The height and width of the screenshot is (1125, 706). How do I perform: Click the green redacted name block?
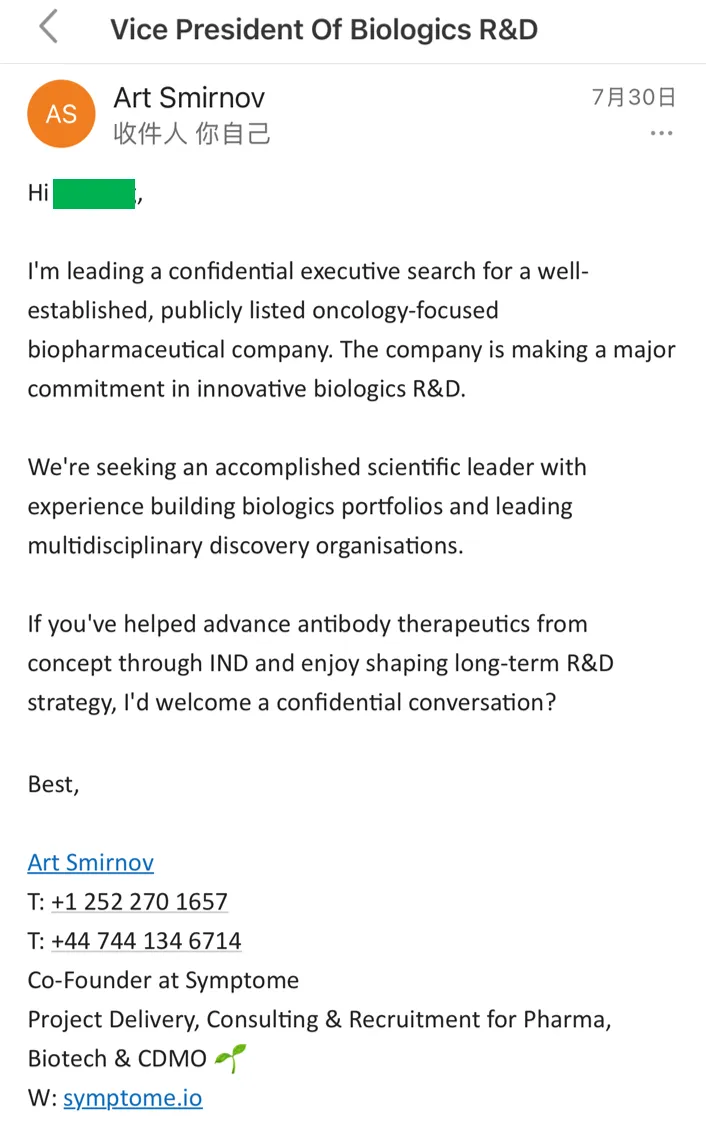94,194
